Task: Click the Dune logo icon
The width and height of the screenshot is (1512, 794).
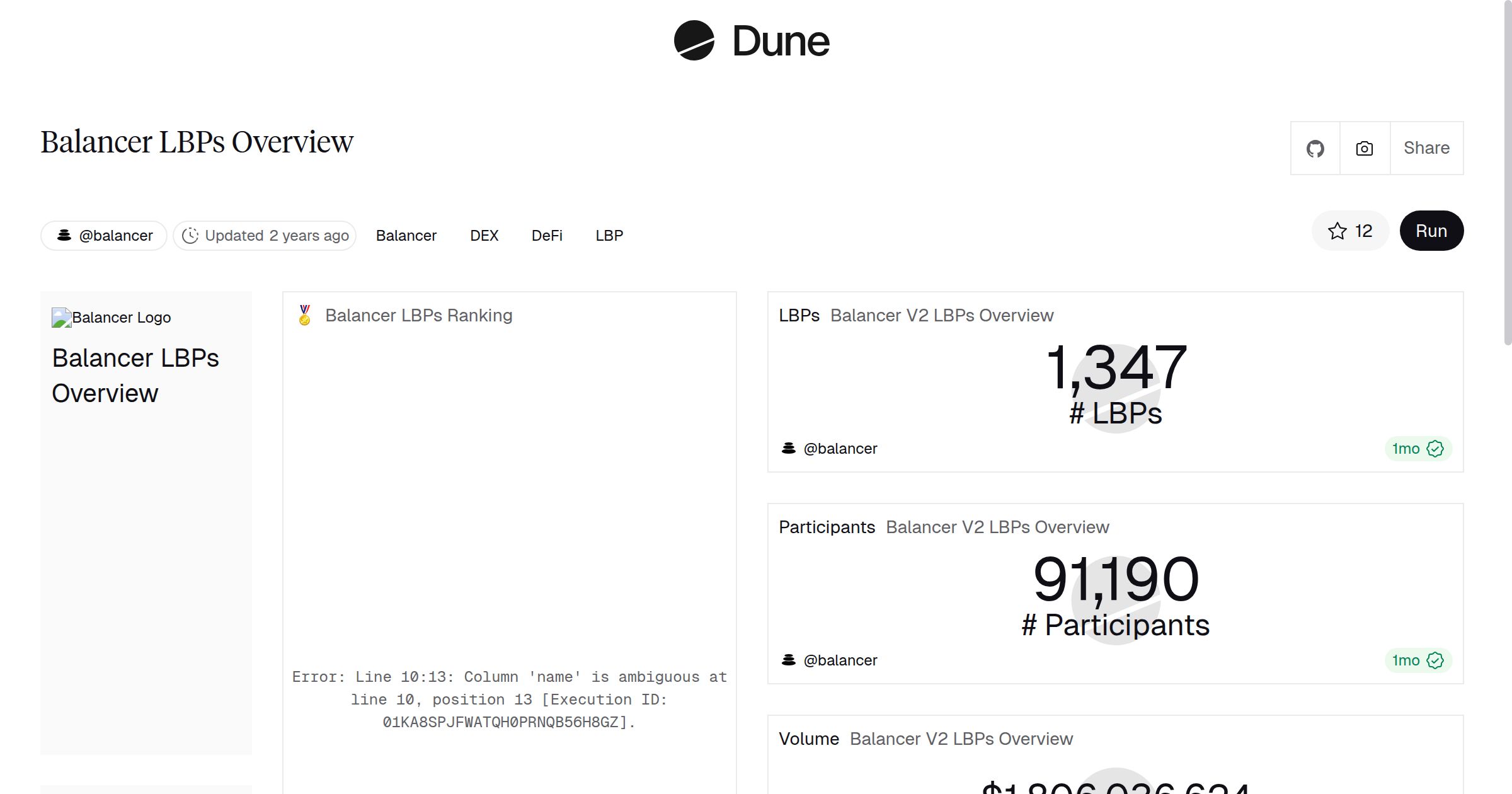Action: pyautogui.click(x=694, y=40)
